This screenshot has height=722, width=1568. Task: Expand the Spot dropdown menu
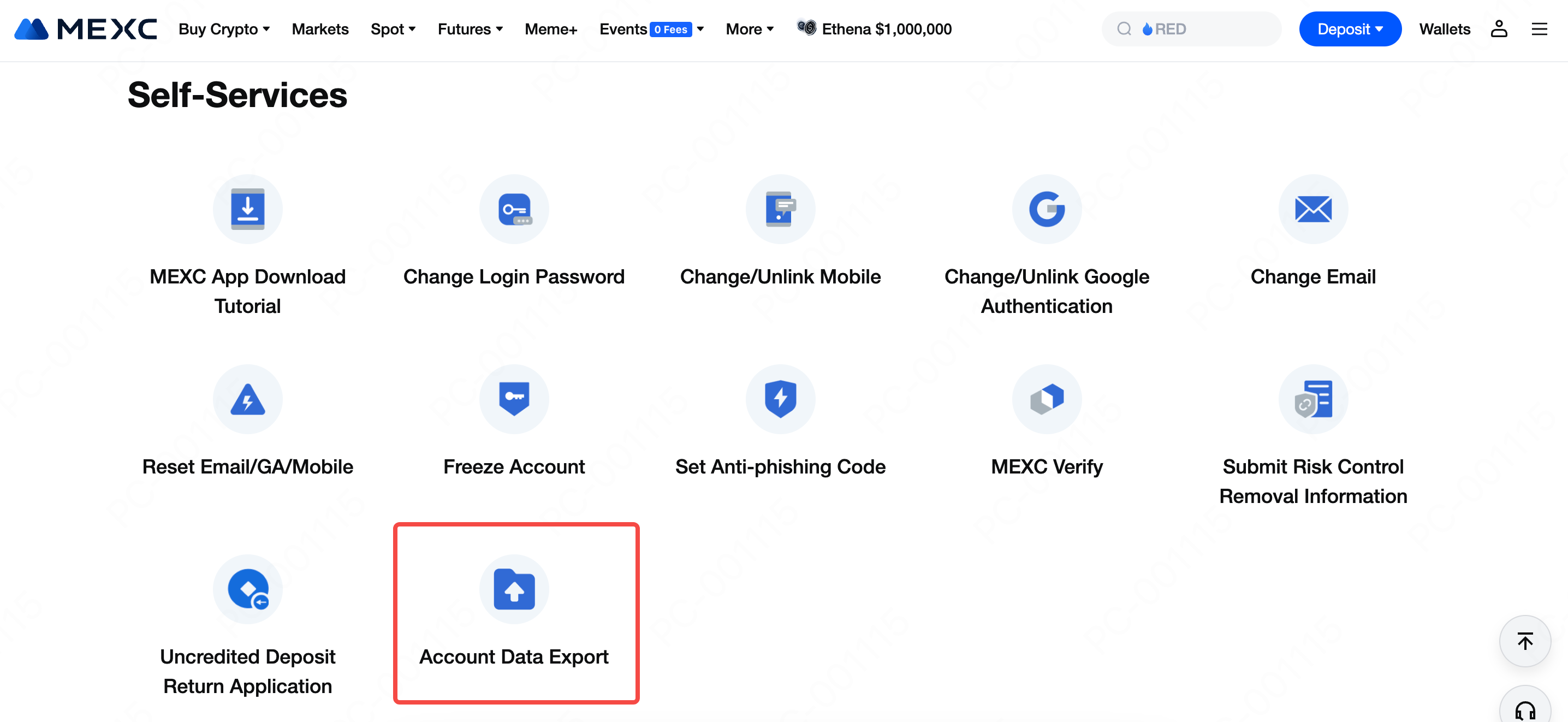point(393,28)
